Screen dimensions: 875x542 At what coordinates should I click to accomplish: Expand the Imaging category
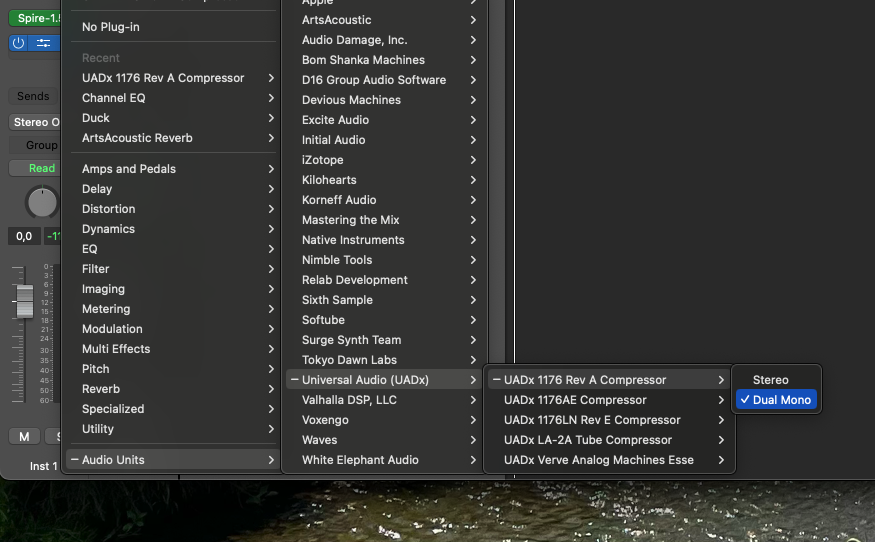[x=173, y=289]
